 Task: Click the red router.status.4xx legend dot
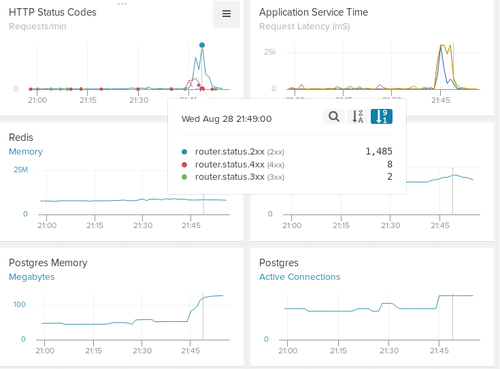pos(184,165)
